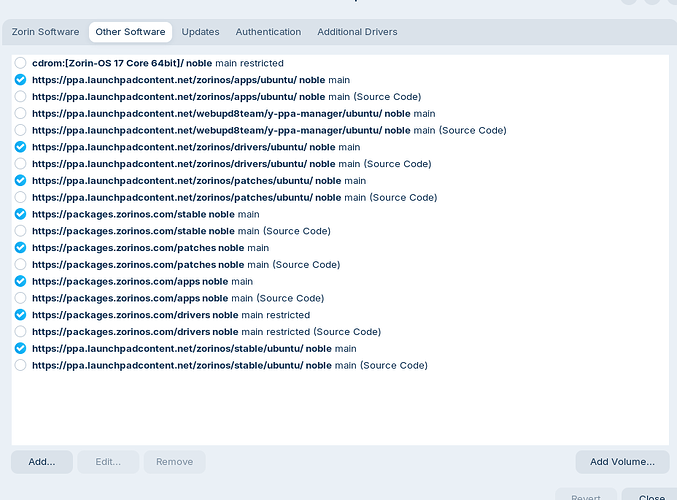Disable packages.zorinos.com/drivers main restricted checkbox

(x=20, y=315)
